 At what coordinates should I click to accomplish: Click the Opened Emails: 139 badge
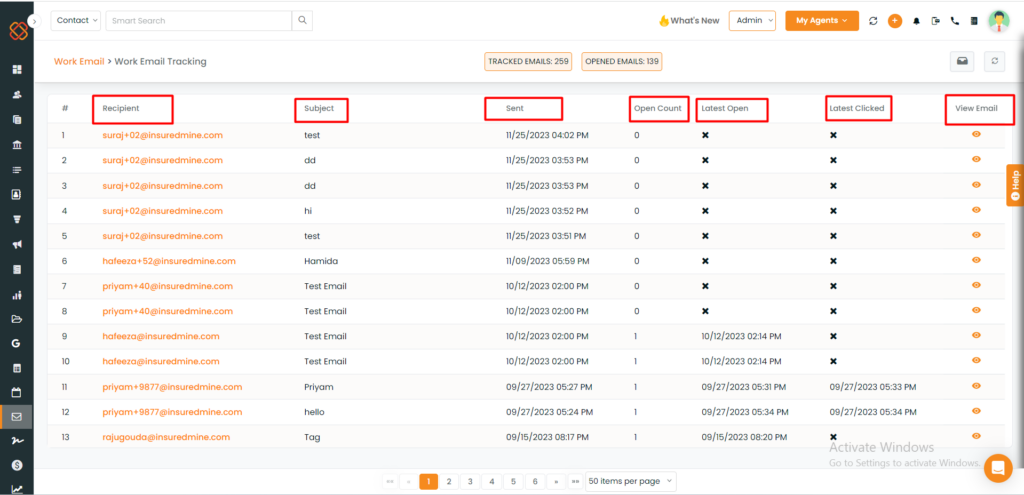pyautogui.click(x=622, y=61)
